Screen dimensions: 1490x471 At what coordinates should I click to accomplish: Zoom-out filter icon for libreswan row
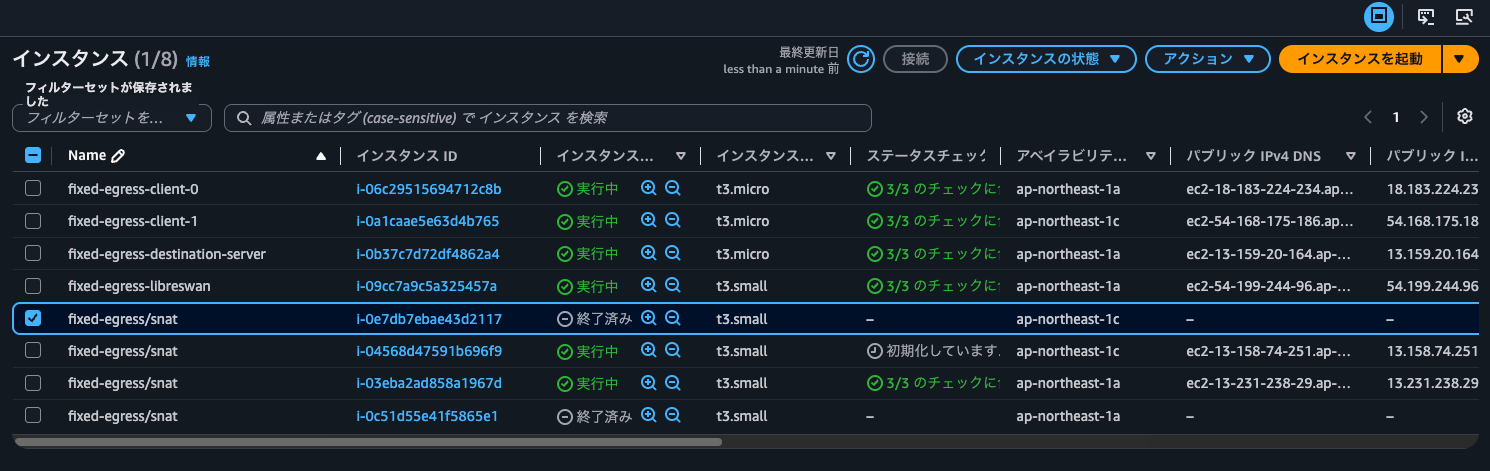click(x=673, y=285)
